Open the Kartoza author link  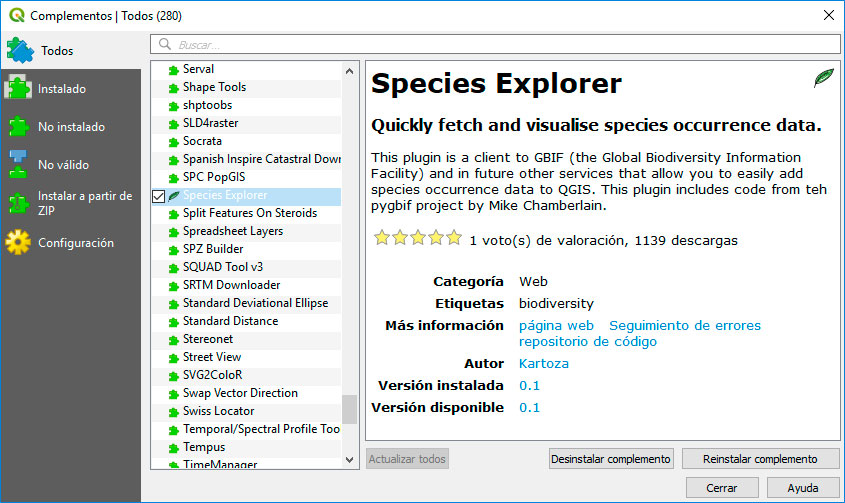click(544, 363)
